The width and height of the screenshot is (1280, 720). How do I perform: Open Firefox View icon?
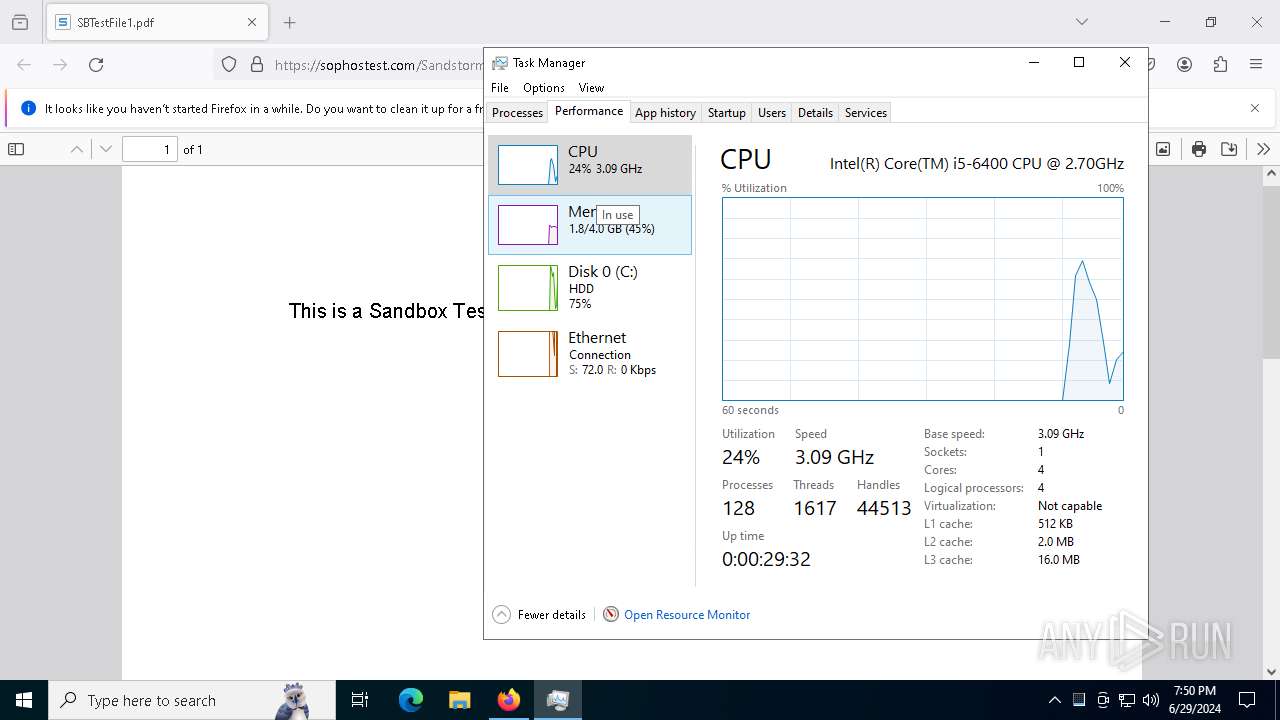pos(20,22)
